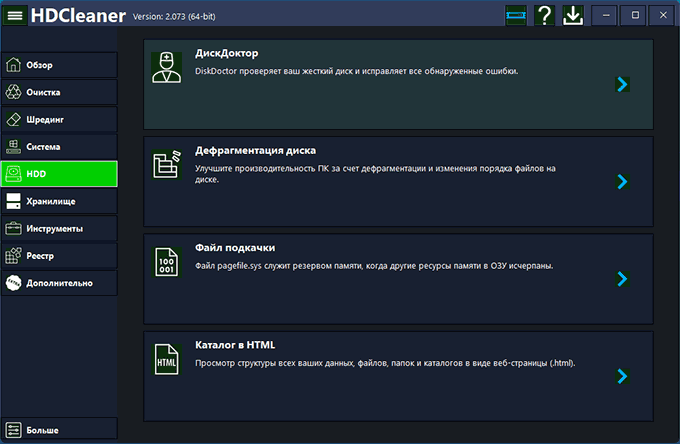The image size is (680, 444).
Task: Expand Файл подкачки with its chevron
Action: (622, 279)
